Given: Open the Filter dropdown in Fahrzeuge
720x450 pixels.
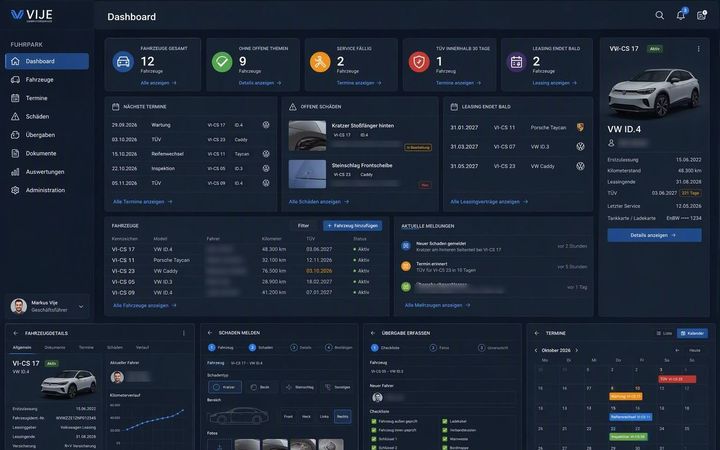Looking at the screenshot, I should (x=304, y=225).
